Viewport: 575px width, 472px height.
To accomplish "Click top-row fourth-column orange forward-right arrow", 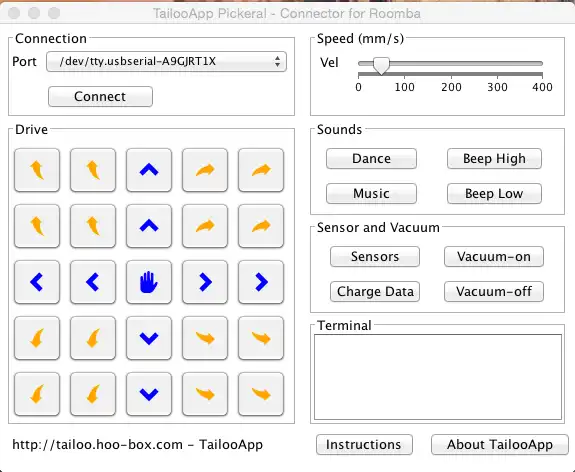I will pyautogui.click(x=205, y=170).
